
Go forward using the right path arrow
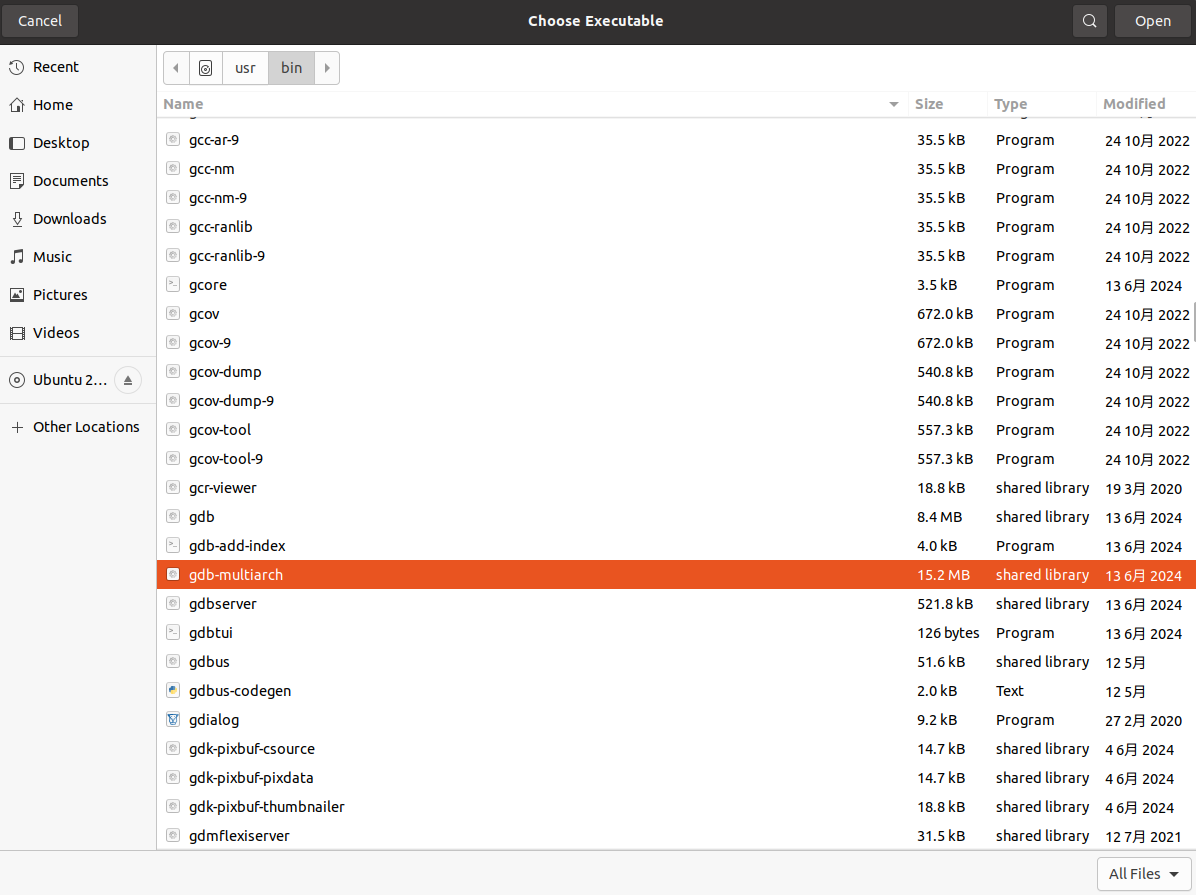pyautogui.click(x=327, y=68)
